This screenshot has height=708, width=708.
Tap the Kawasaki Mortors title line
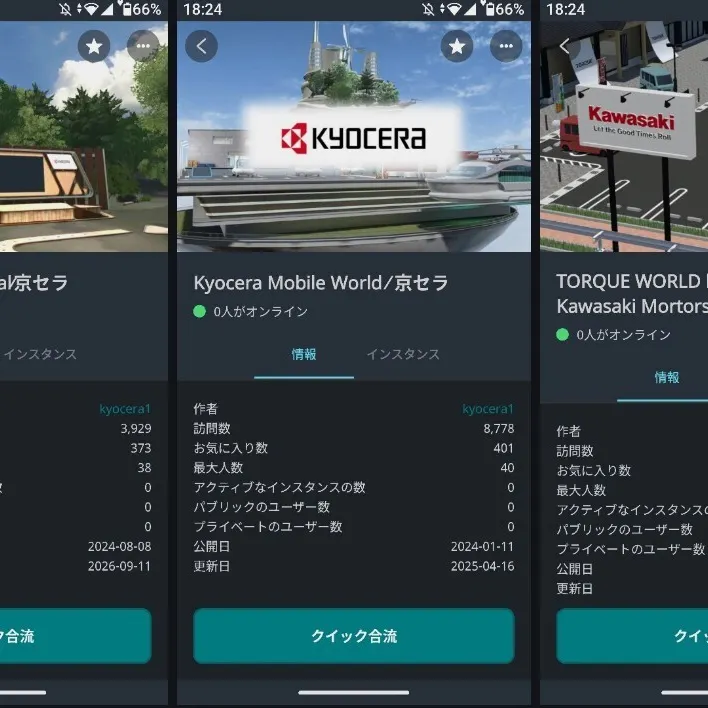632,306
